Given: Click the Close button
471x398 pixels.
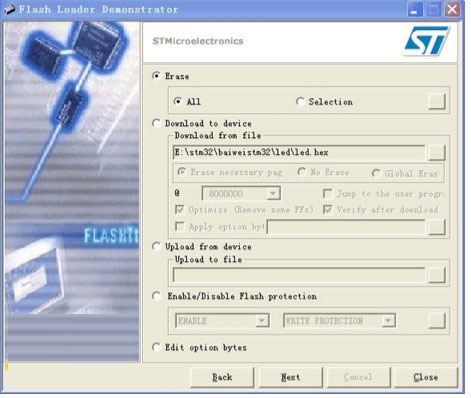Looking at the screenshot, I should pyautogui.click(x=426, y=377).
